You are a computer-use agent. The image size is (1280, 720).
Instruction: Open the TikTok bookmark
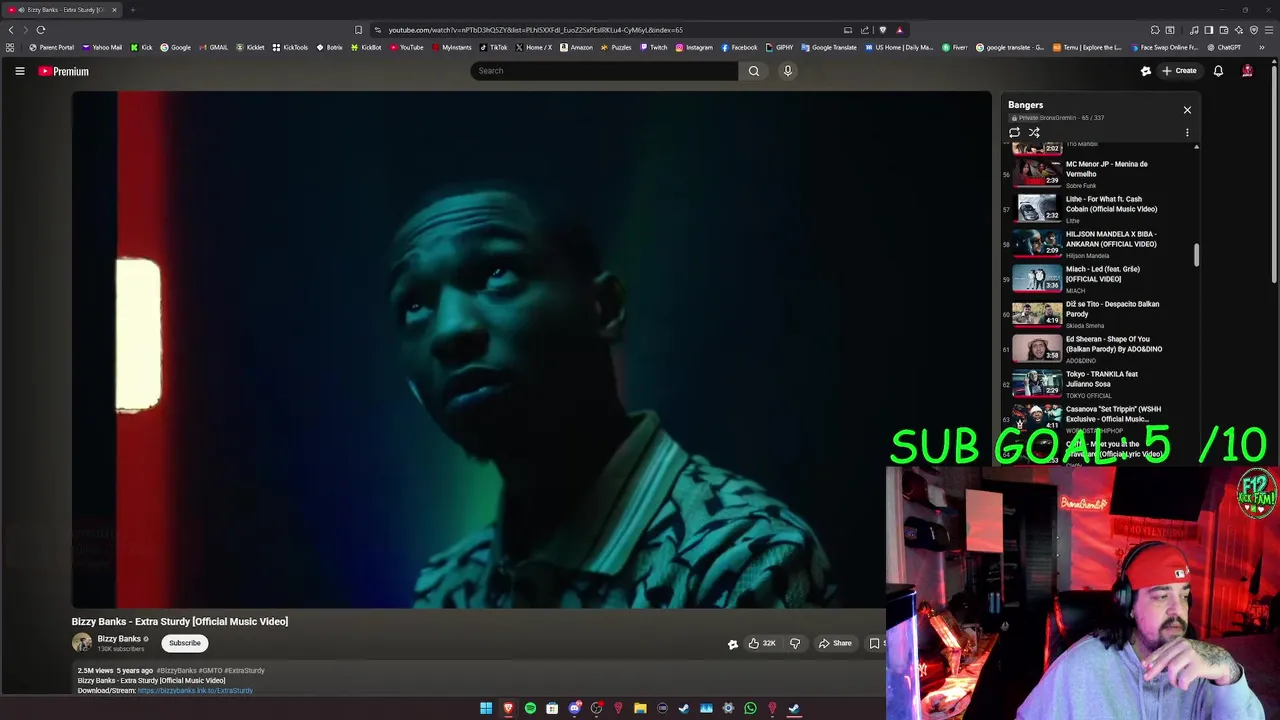click(493, 47)
